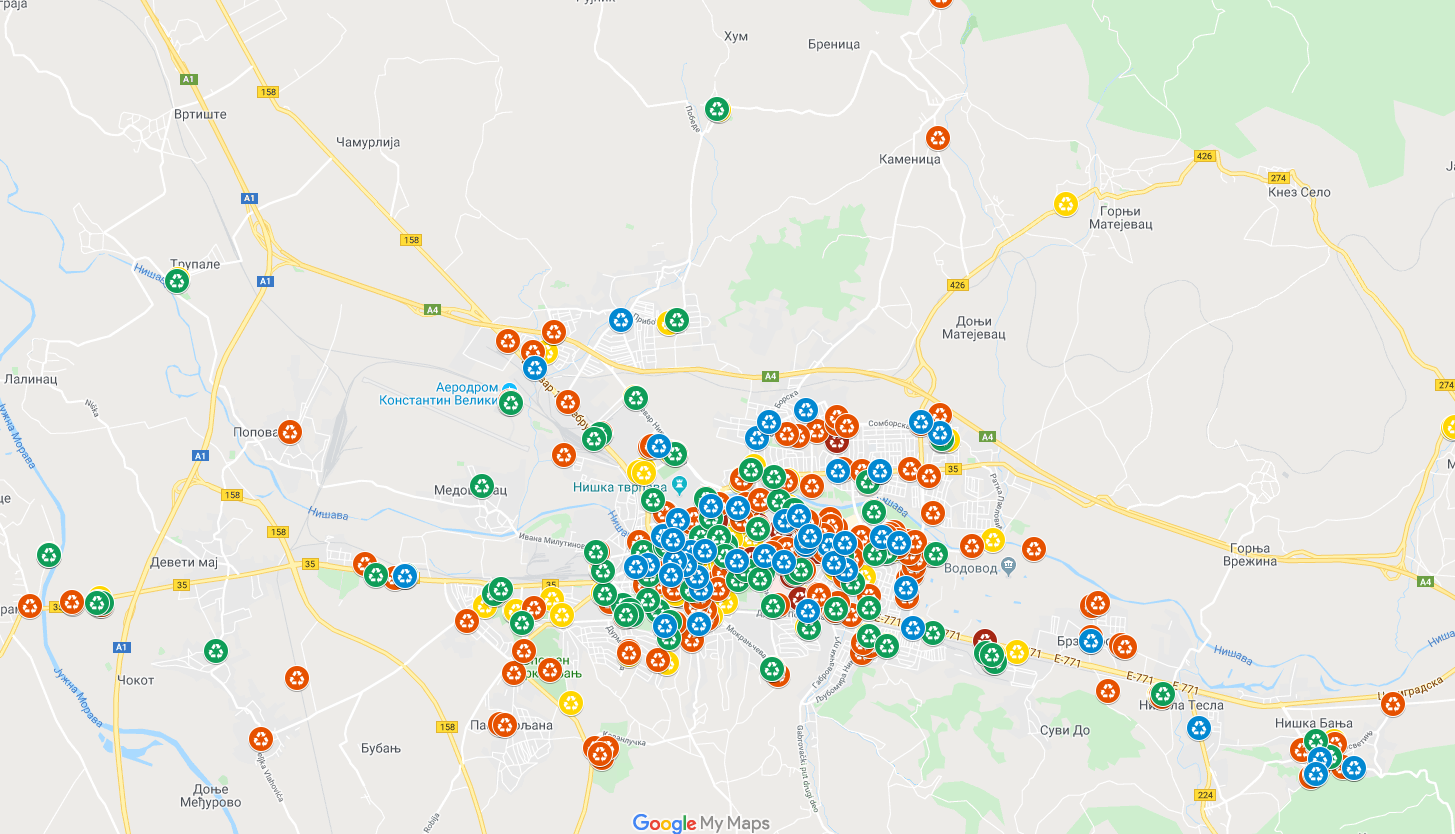Click the green recycling marker near Трупале

[x=177, y=281]
